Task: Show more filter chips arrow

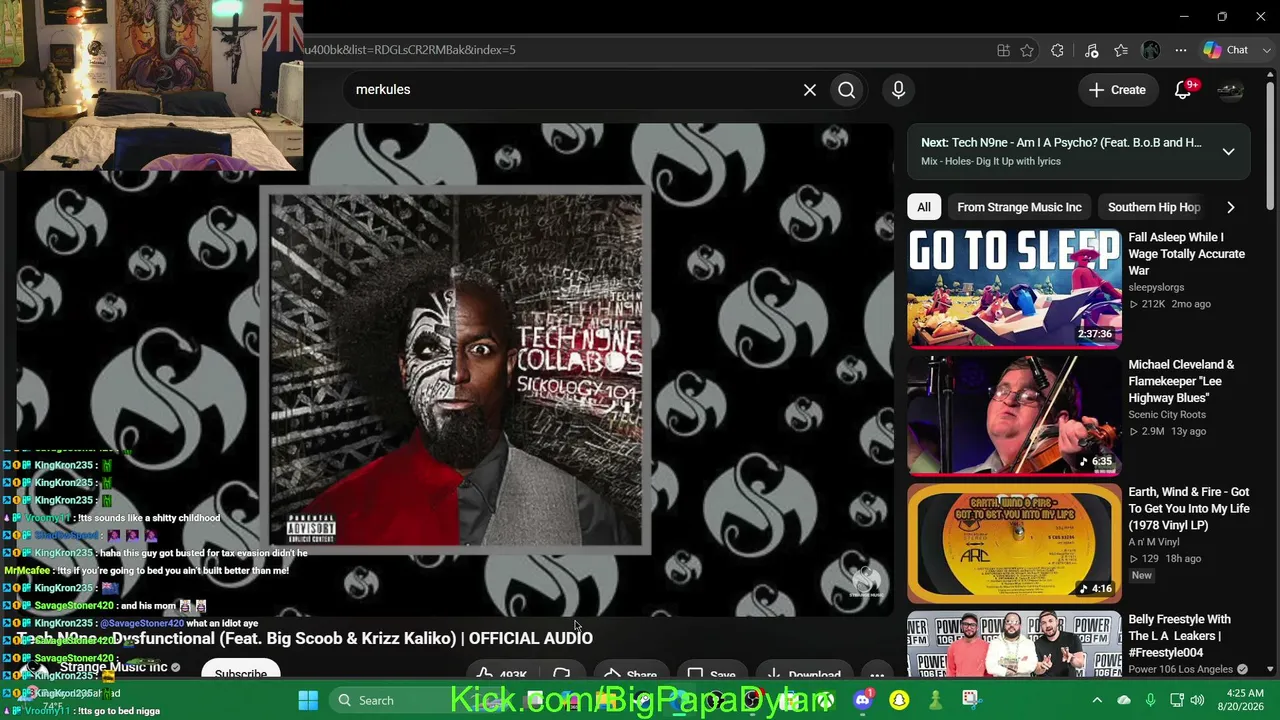Action: (1230, 207)
